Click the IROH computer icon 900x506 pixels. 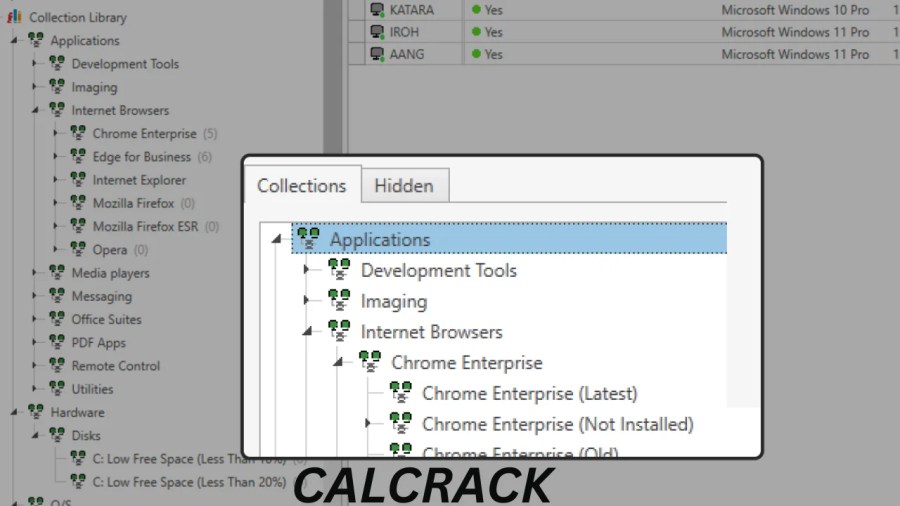tap(377, 32)
